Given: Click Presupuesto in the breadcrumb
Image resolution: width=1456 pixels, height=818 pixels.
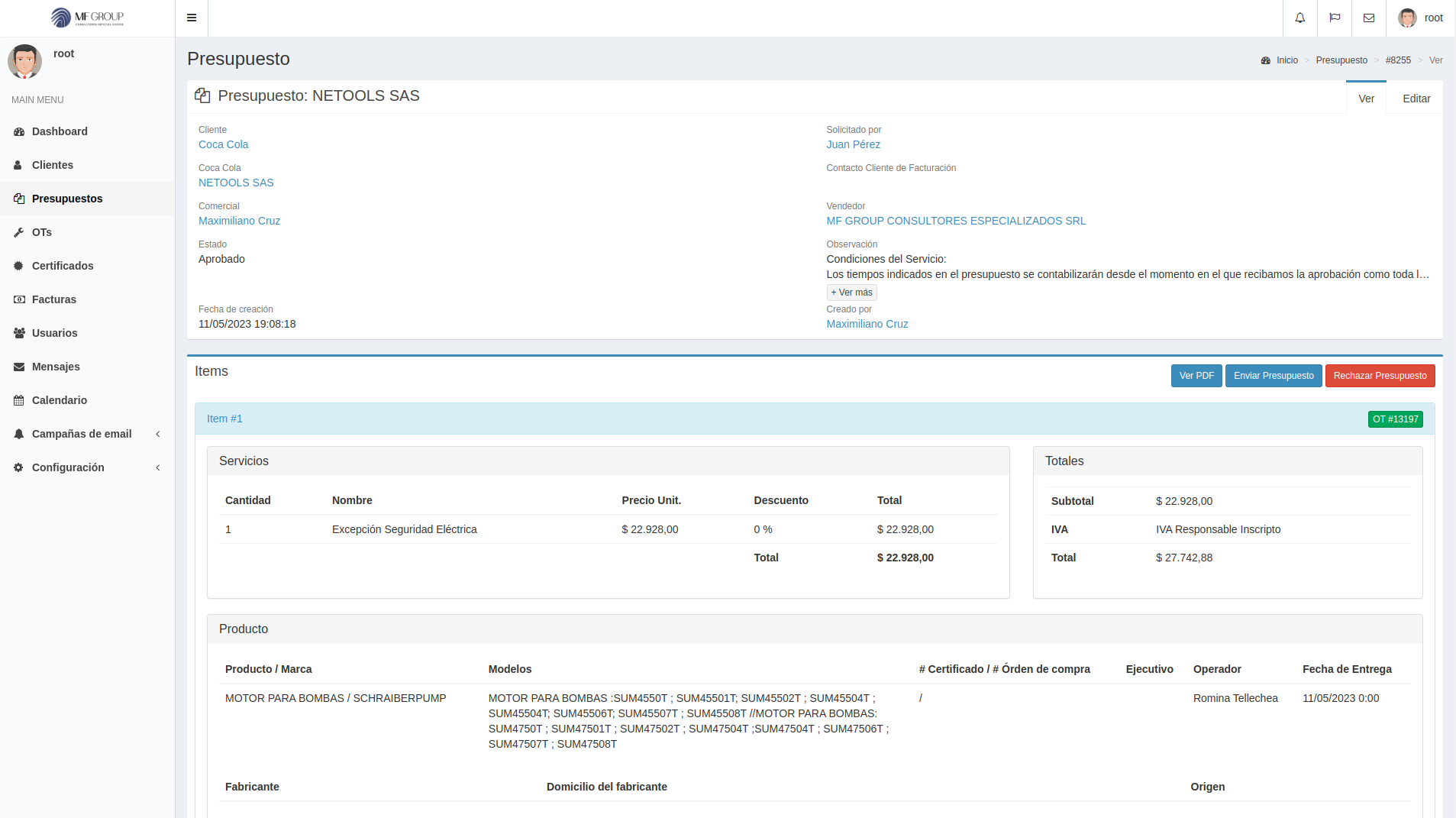Looking at the screenshot, I should coord(1341,60).
